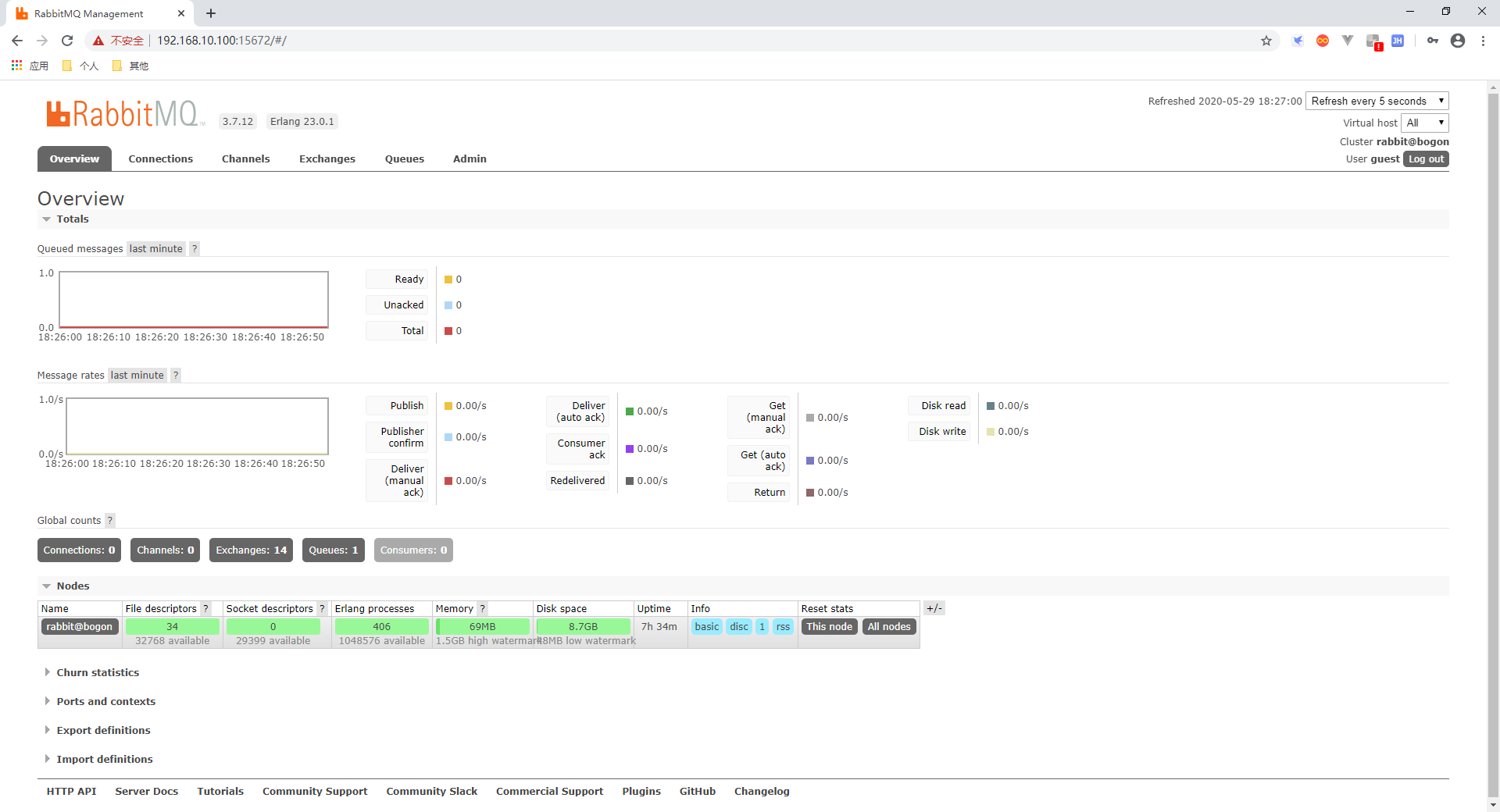Viewport: 1500px width, 812px height.
Task: Toggle node table columns with +/-
Action: coord(934,608)
